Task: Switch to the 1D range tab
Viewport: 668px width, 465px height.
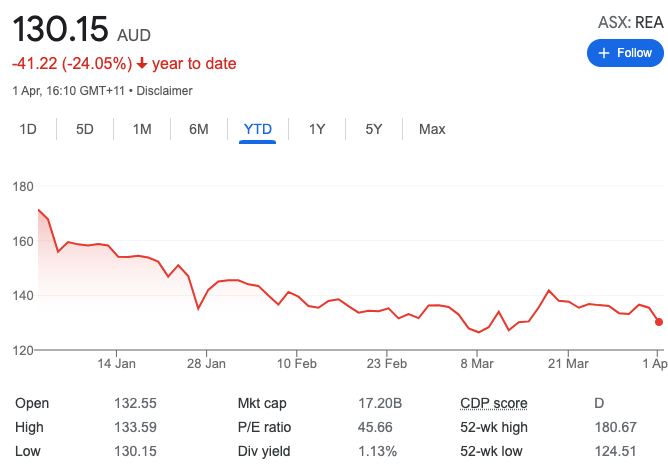Action: tap(28, 129)
